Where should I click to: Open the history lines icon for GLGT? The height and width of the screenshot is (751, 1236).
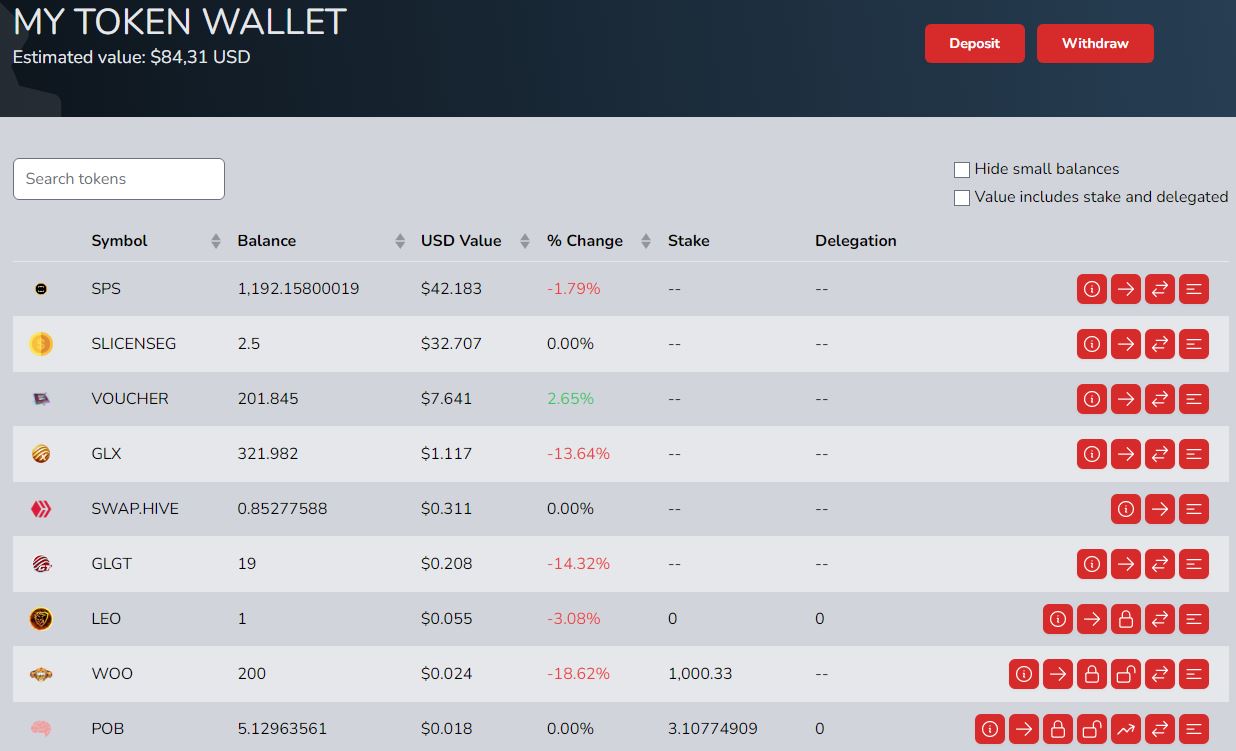tap(1194, 564)
